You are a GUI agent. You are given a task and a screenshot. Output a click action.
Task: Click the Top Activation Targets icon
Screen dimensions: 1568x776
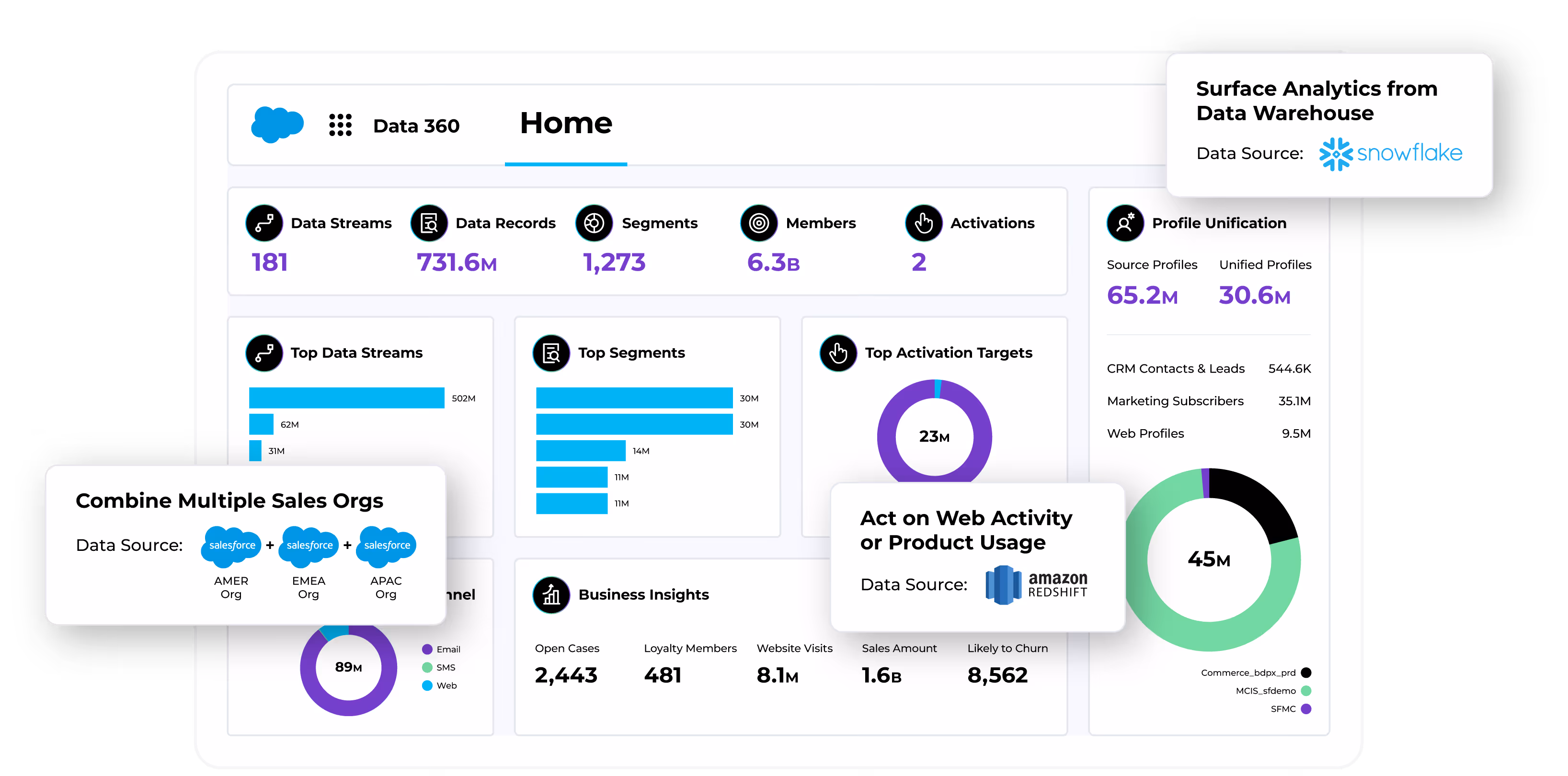838,353
